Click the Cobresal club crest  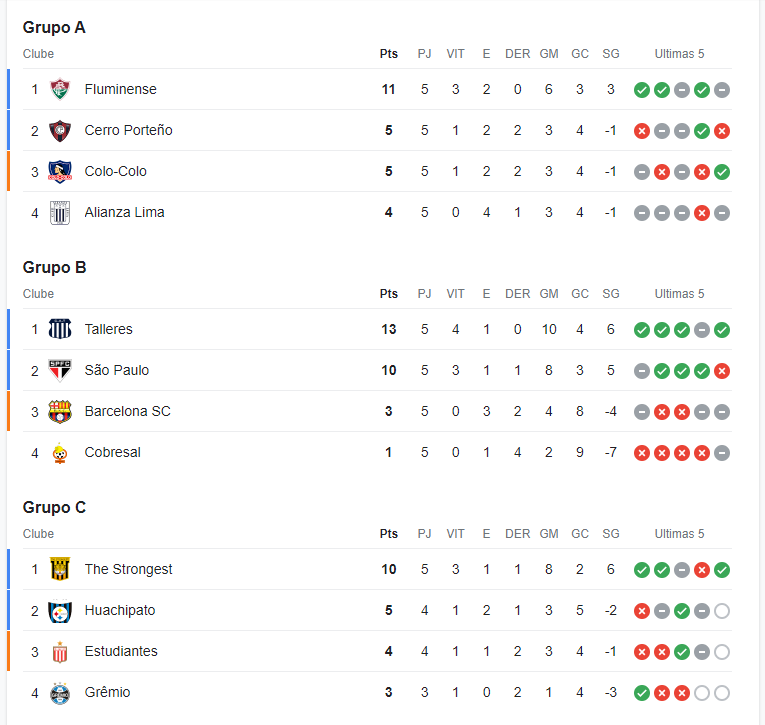tap(60, 453)
